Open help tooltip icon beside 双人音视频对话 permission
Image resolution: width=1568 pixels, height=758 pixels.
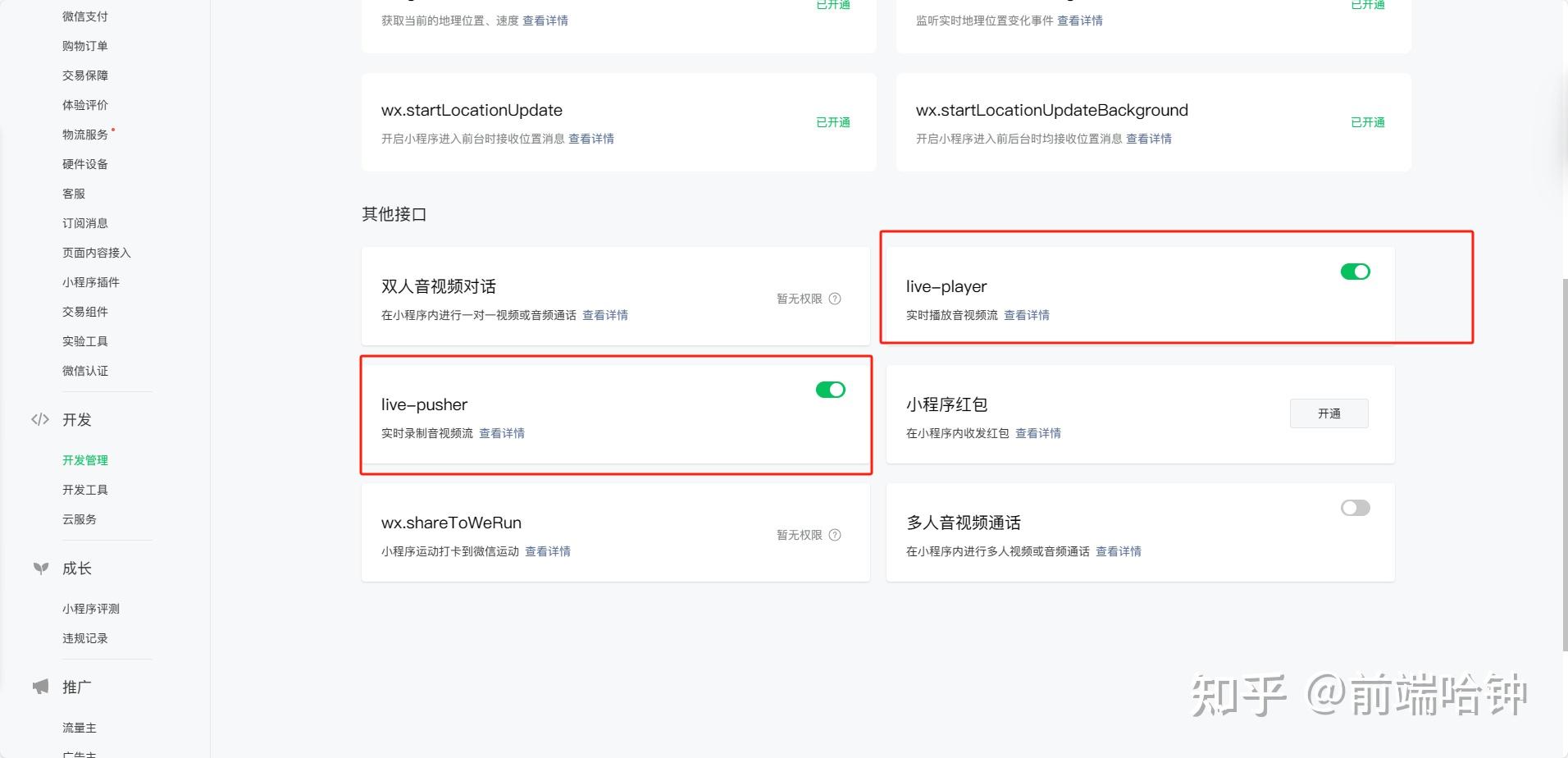[836, 299]
